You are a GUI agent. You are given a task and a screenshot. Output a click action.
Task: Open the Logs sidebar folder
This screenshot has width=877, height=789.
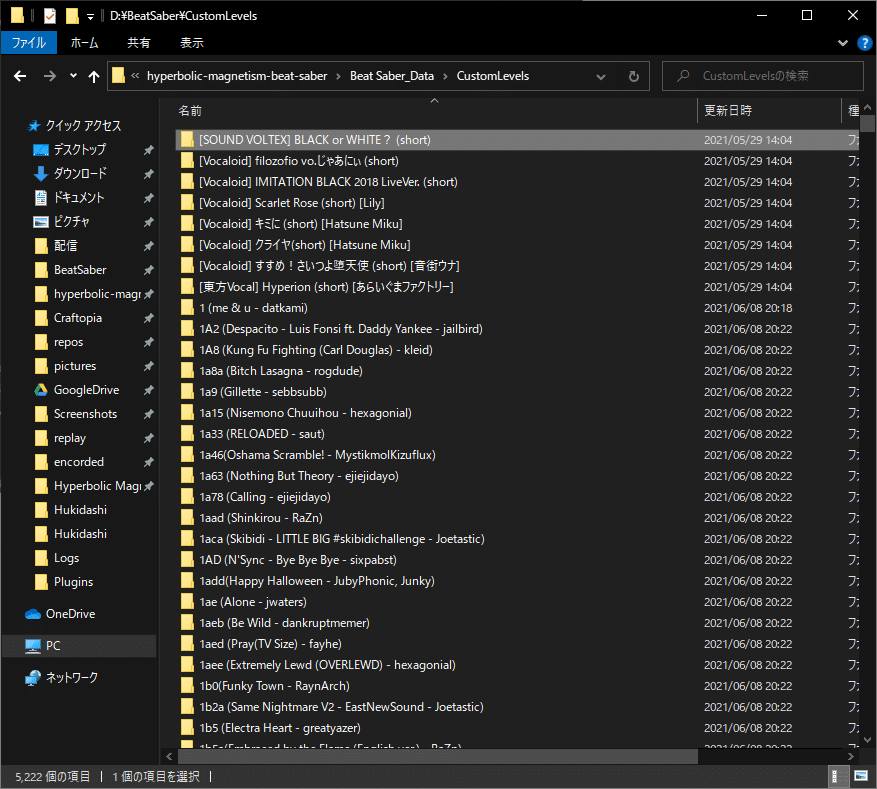[67, 558]
